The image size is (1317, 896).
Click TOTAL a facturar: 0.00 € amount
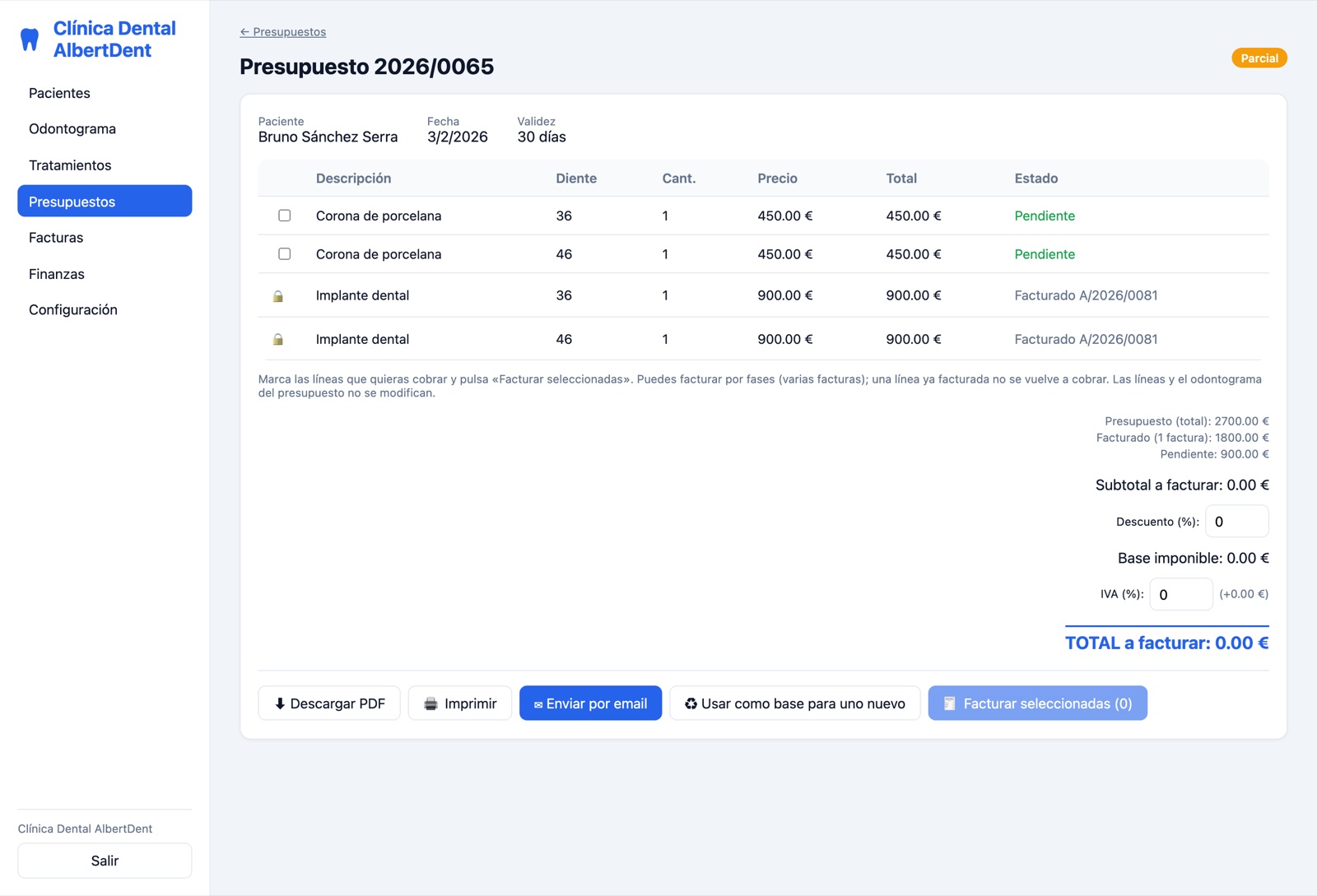(x=1166, y=643)
